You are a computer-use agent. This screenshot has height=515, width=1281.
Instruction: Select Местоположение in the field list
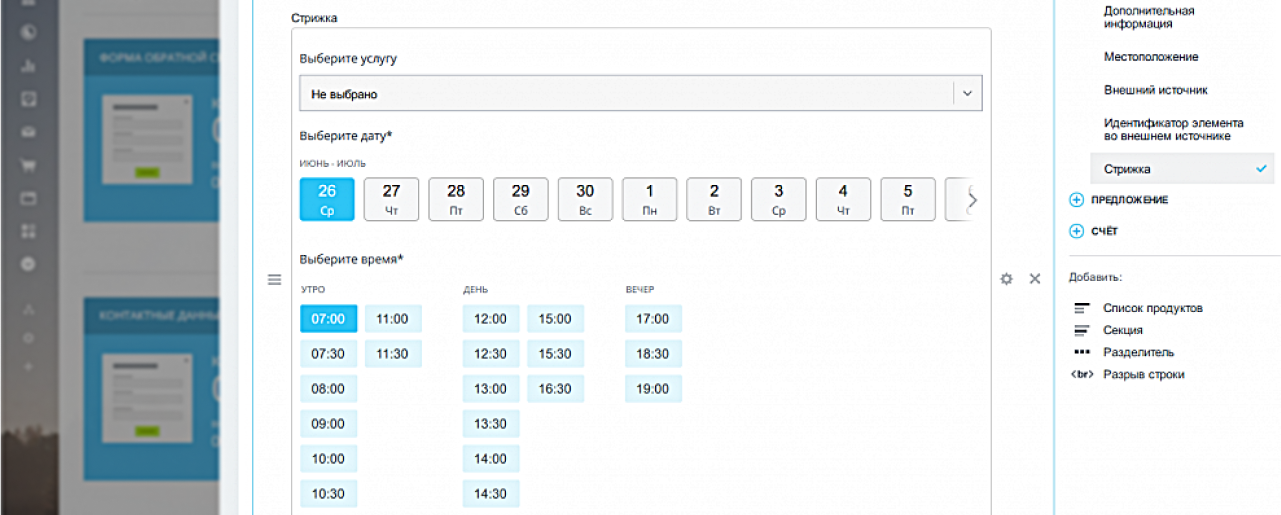point(1150,57)
